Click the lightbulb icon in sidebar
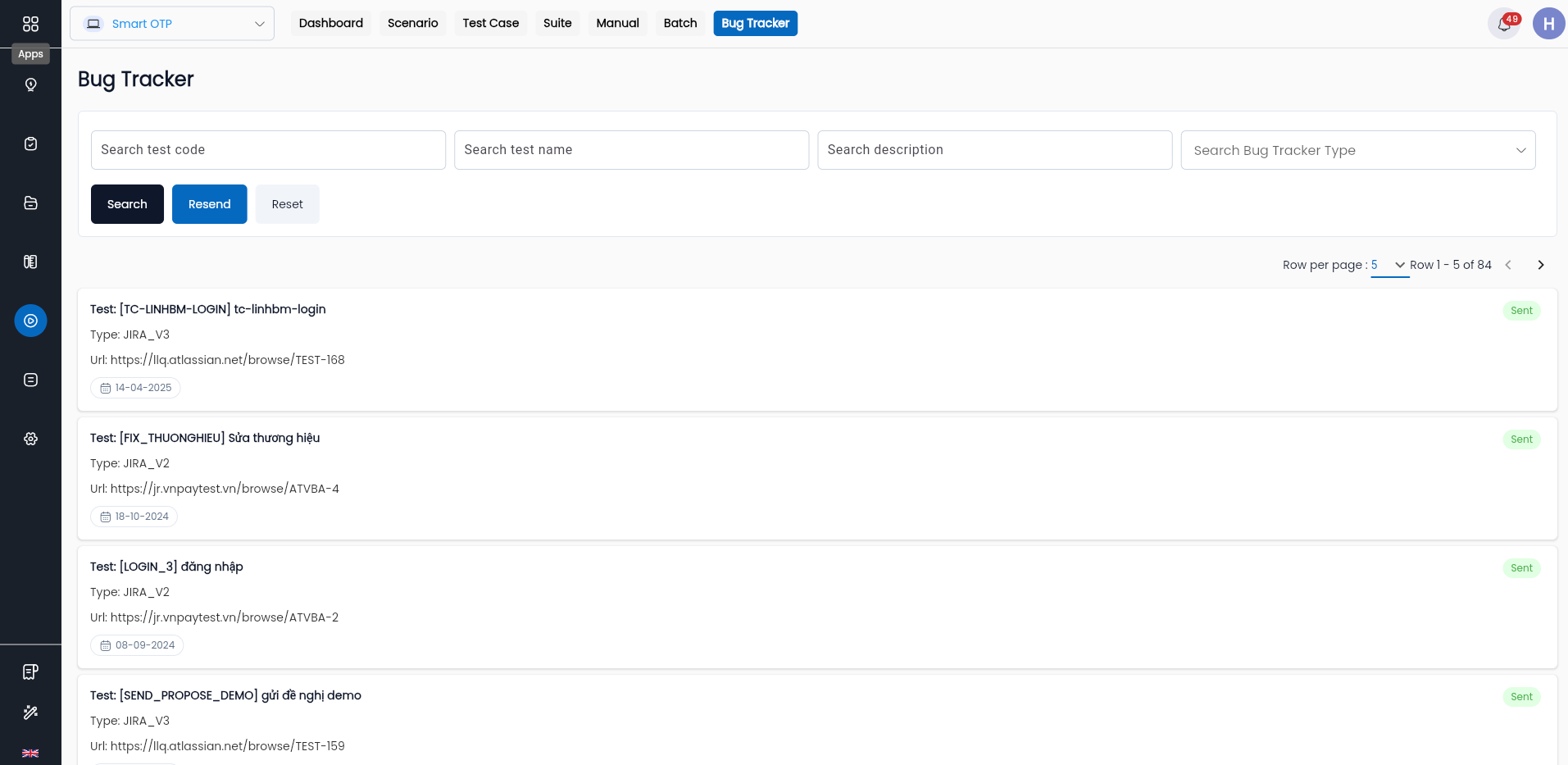This screenshot has height=765, width=1568. click(x=30, y=84)
